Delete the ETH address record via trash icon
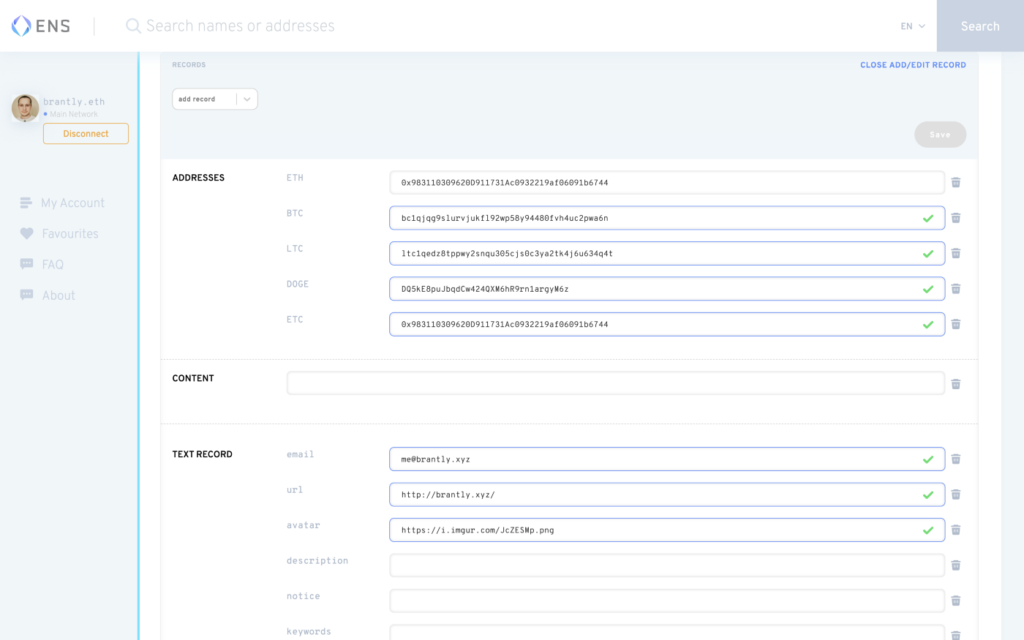 coord(955,182)
